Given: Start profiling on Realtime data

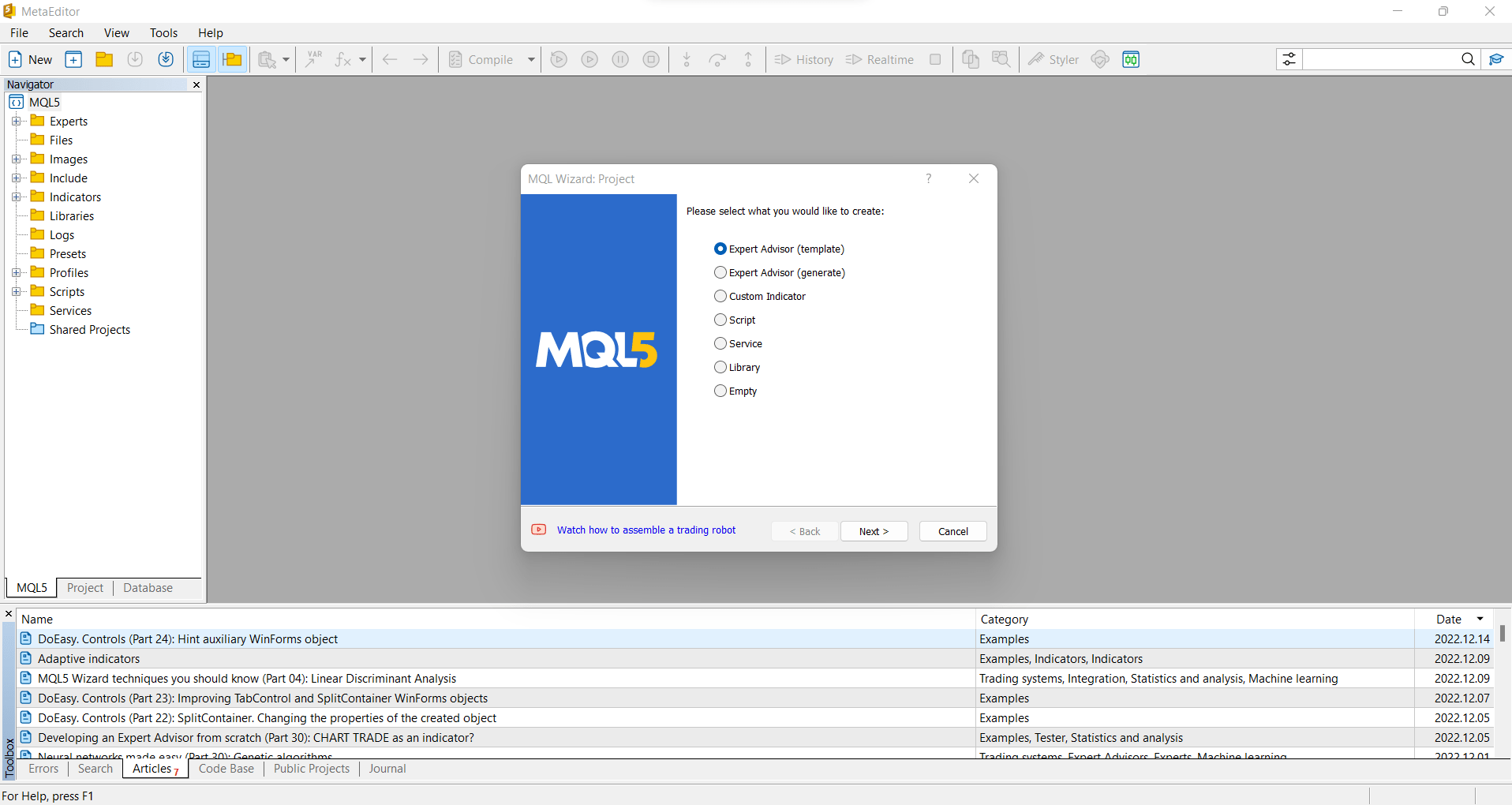Looking at the screenshot, I should 879,59.
